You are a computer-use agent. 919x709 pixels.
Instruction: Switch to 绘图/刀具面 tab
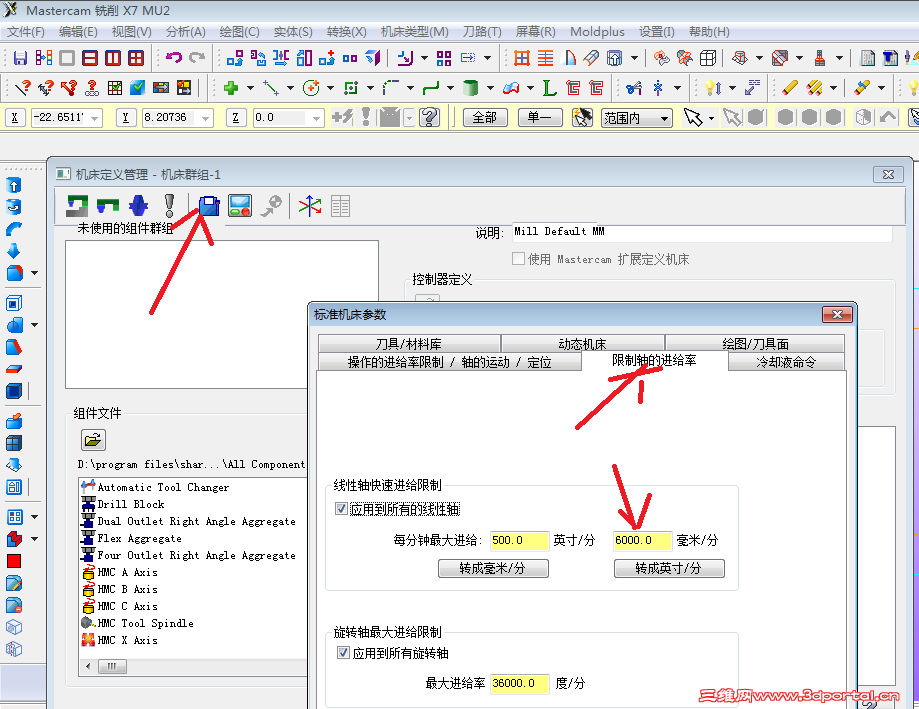pyautogui.click(x=755, y=343)
